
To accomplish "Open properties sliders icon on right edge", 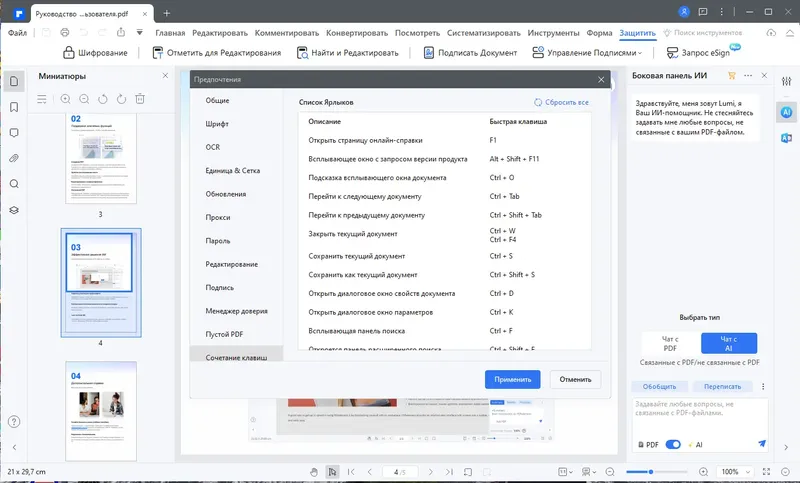I will coord(787,81).
